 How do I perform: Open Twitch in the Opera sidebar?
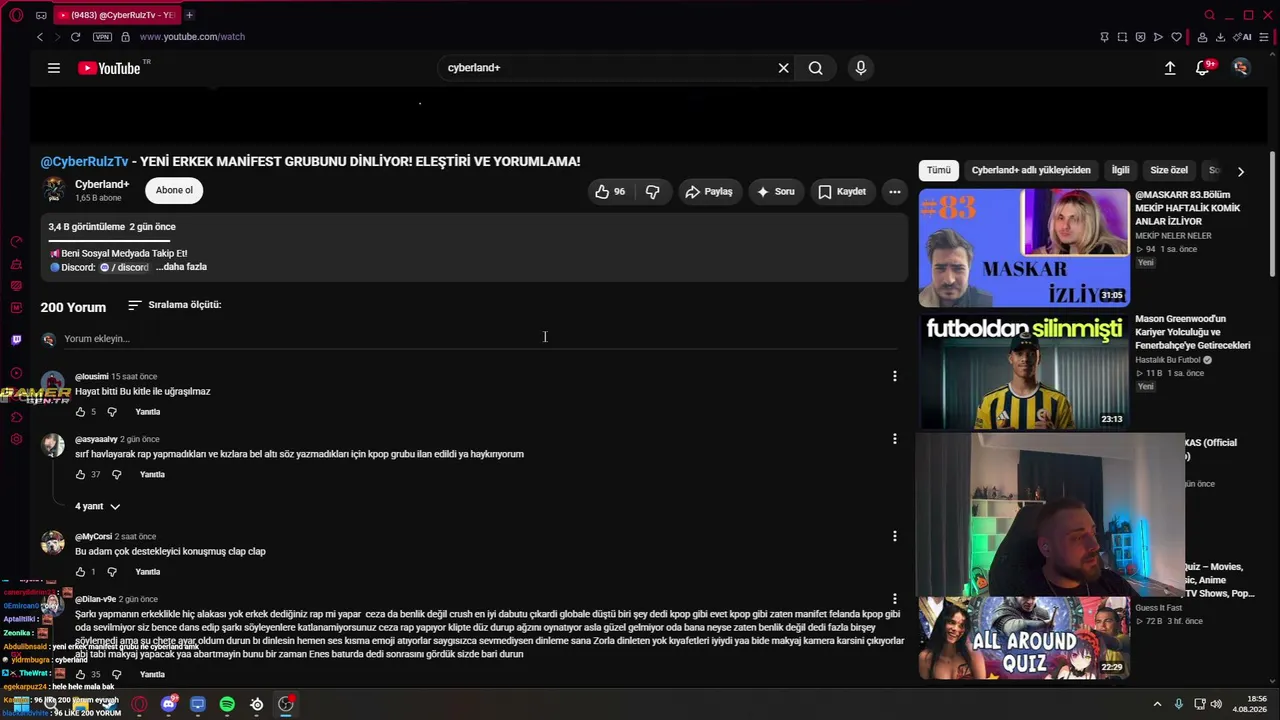coord(16,340)
